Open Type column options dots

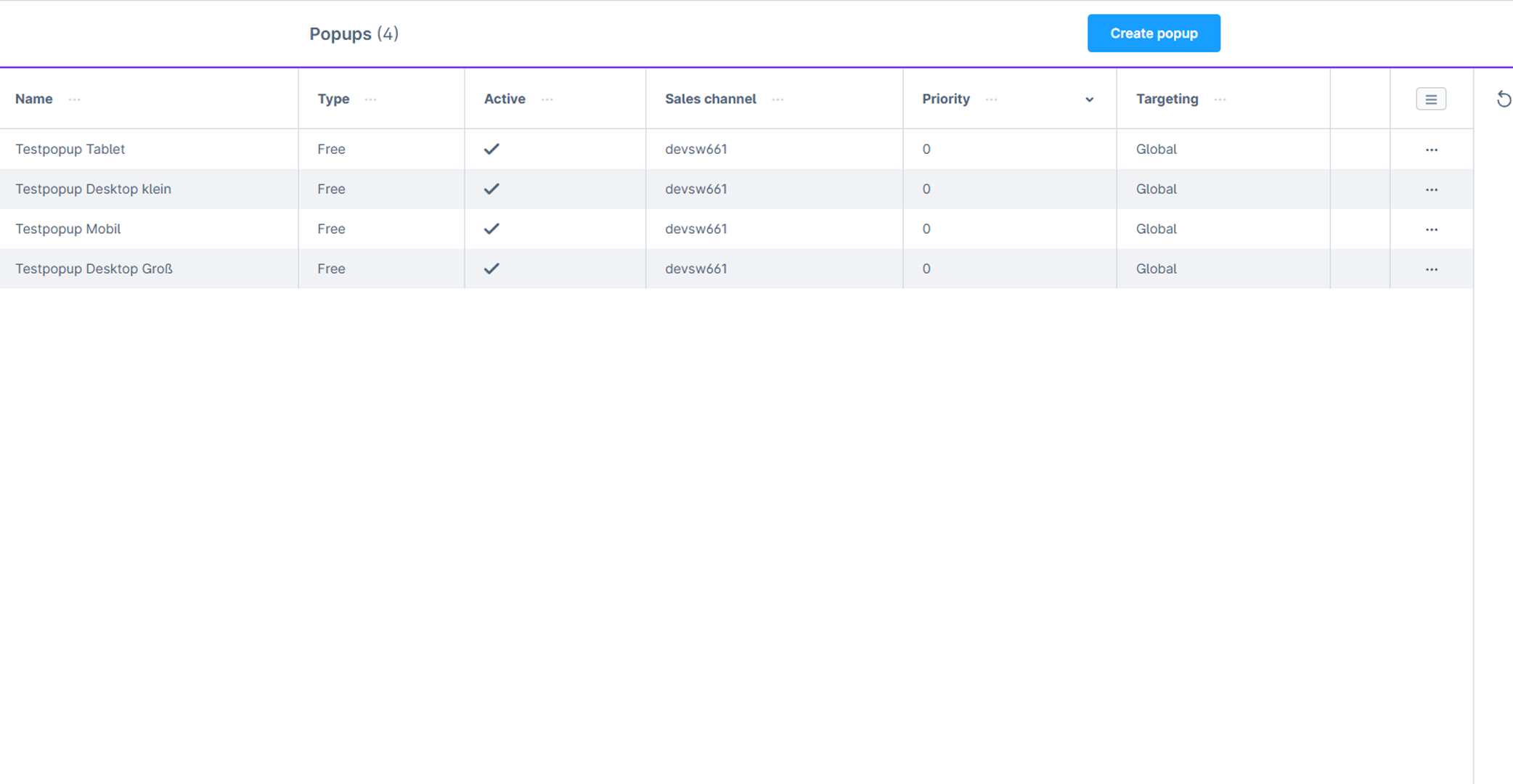(371, 99)
